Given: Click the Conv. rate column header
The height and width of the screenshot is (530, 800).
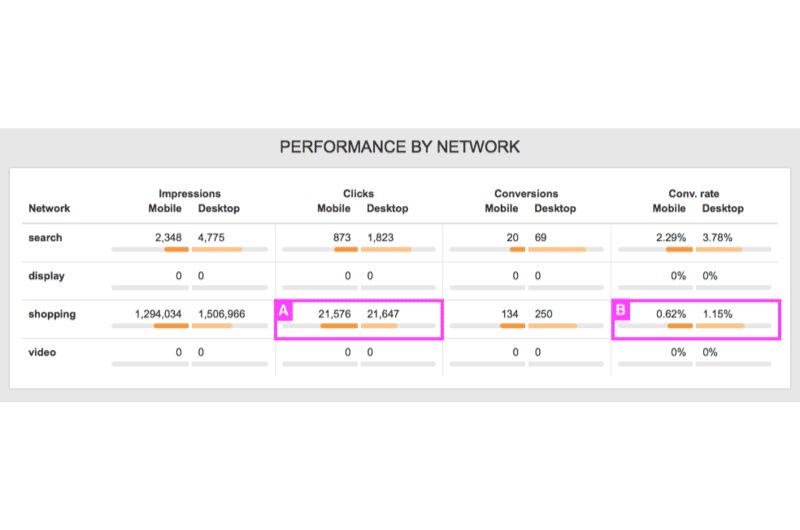Looking at the screenshot, I should 694,194.
